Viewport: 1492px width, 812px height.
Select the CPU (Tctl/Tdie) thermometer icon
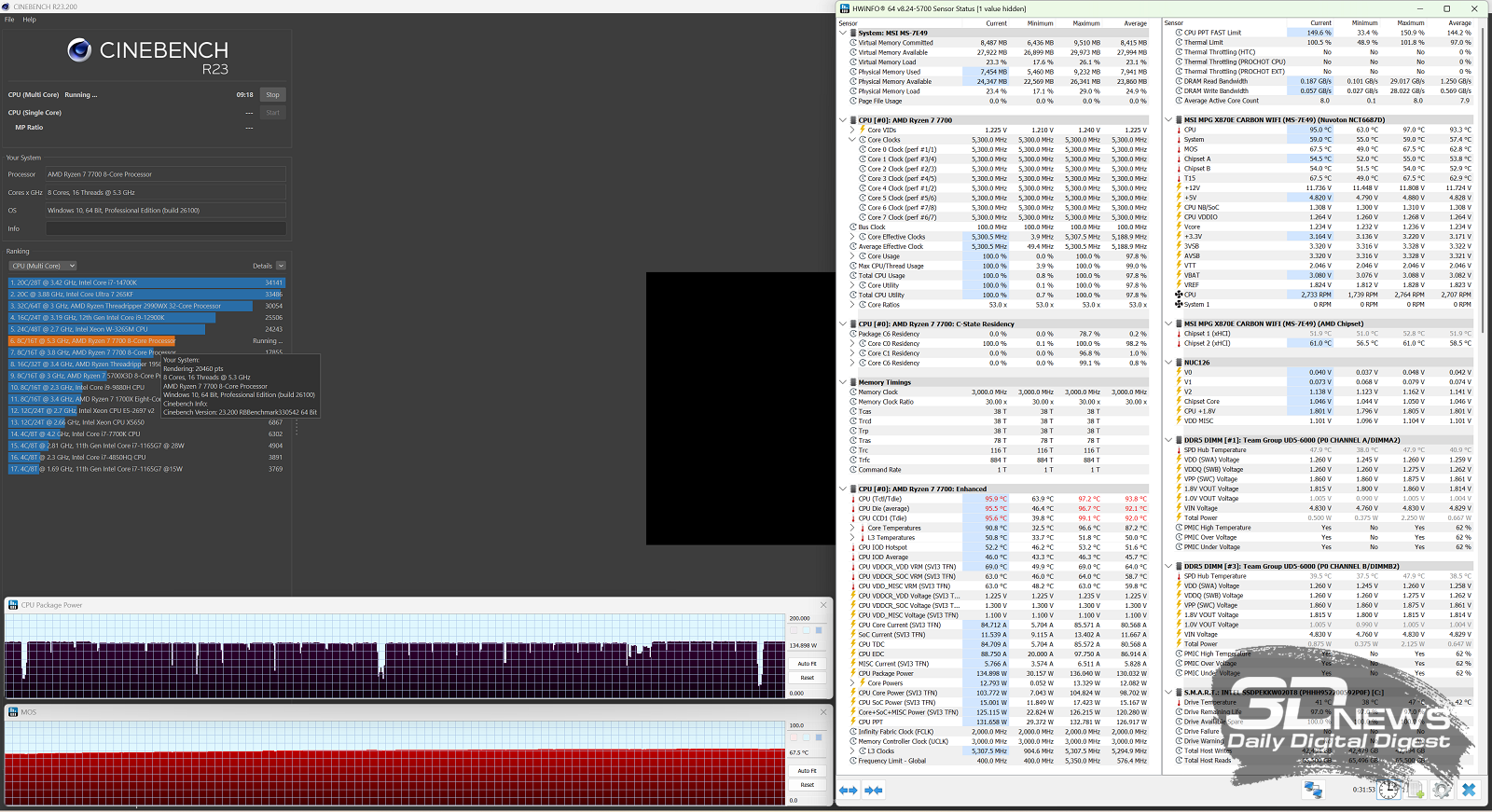[x=853, y=499]
